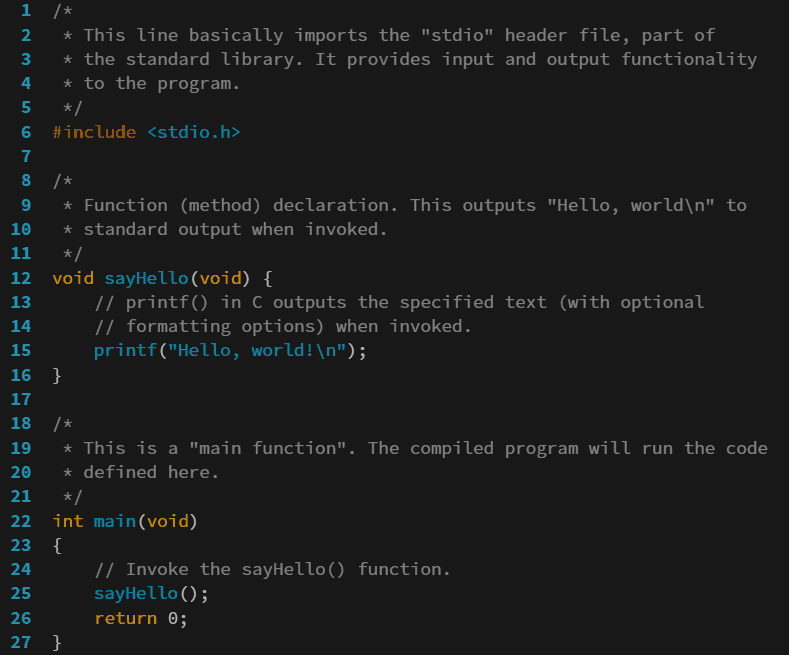
Task: Click the closing brace on line 16
Action: click(x=58, y=375)
